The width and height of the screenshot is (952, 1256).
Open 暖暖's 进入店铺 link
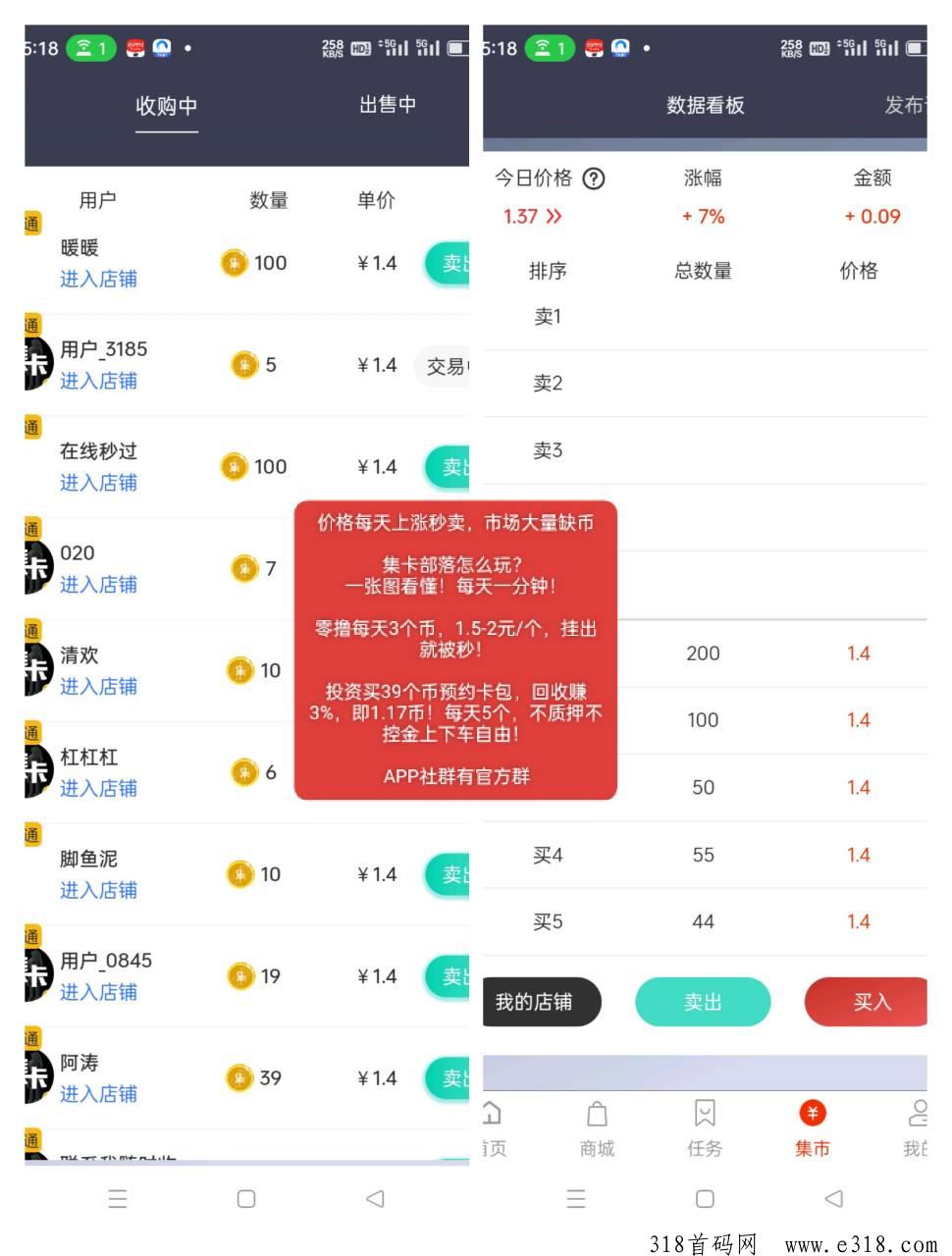pyautogui.click(x=98, y=279)
